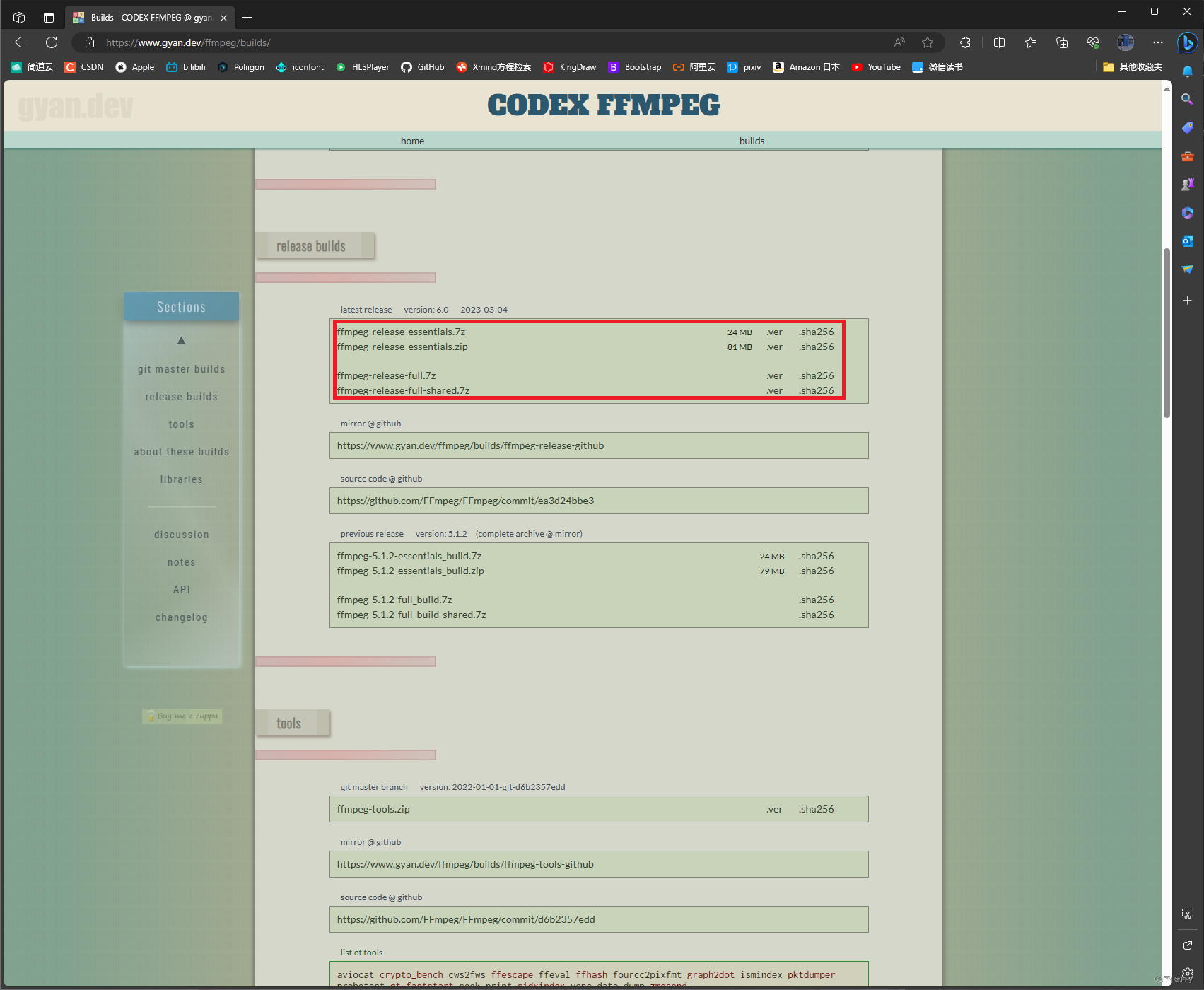Screen dimensions: 1204x990
Task: Open the API link in Sections
Action: coord(182,590)
